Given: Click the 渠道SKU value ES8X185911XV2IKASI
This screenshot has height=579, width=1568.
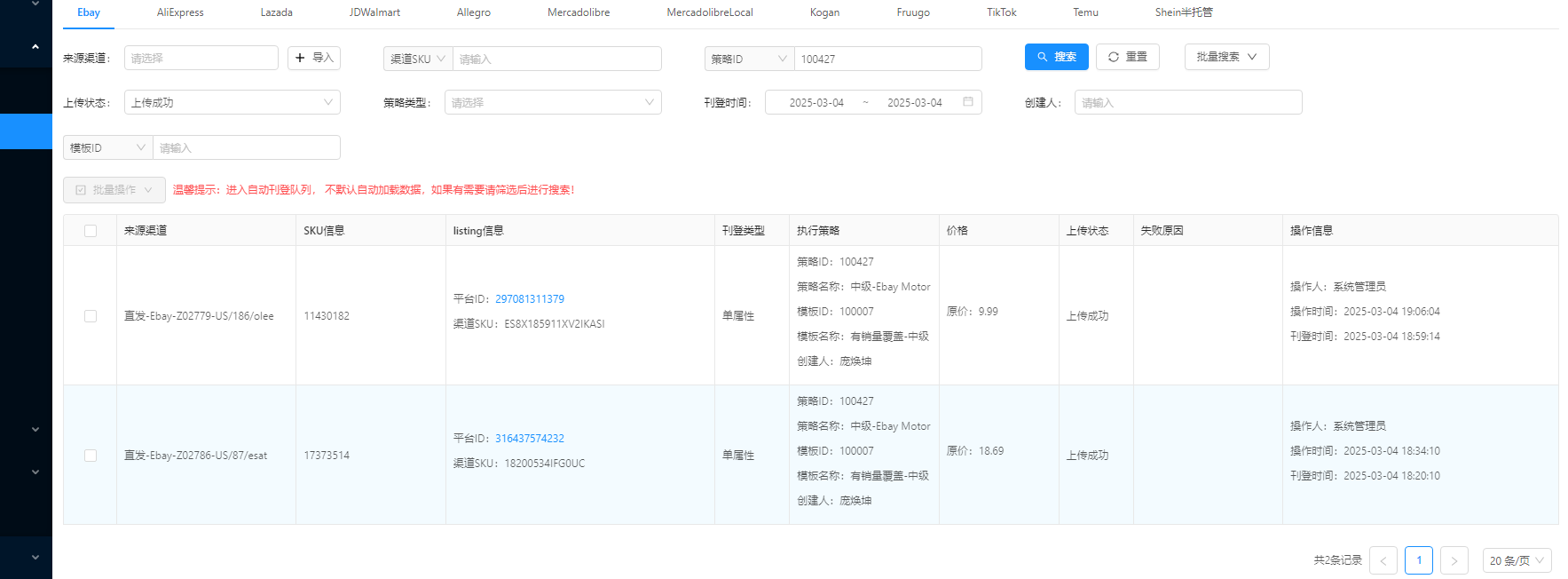Looking at the screenshot, I should pos(555,324).
